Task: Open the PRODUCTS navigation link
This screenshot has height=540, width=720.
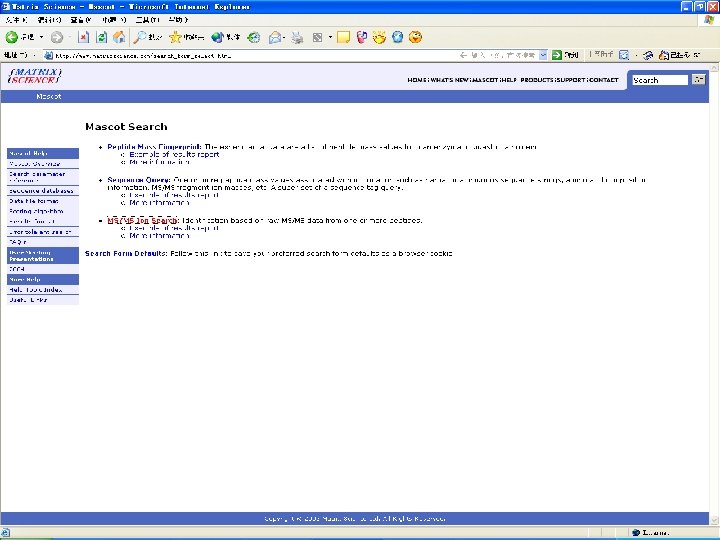Action: click(537, 80)
